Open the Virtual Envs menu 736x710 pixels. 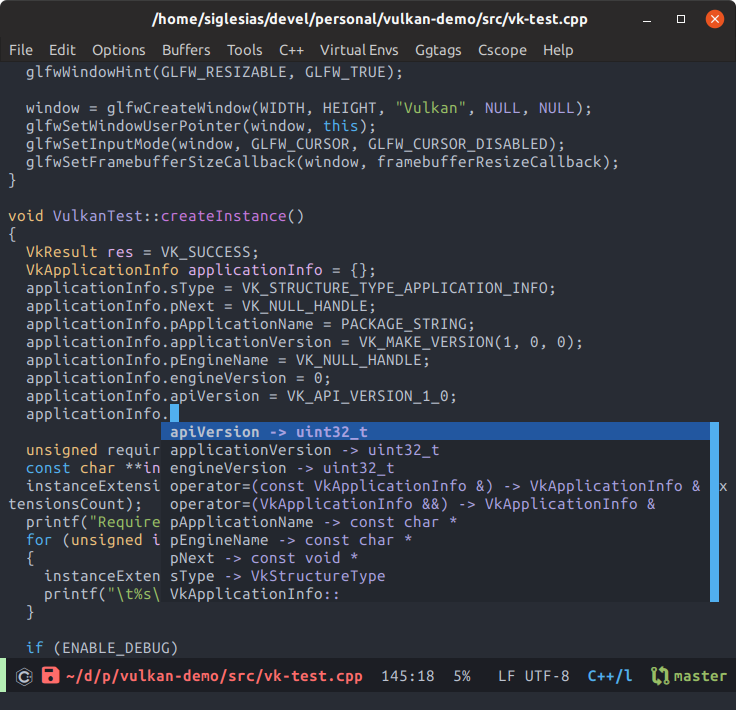click(359, 50)
